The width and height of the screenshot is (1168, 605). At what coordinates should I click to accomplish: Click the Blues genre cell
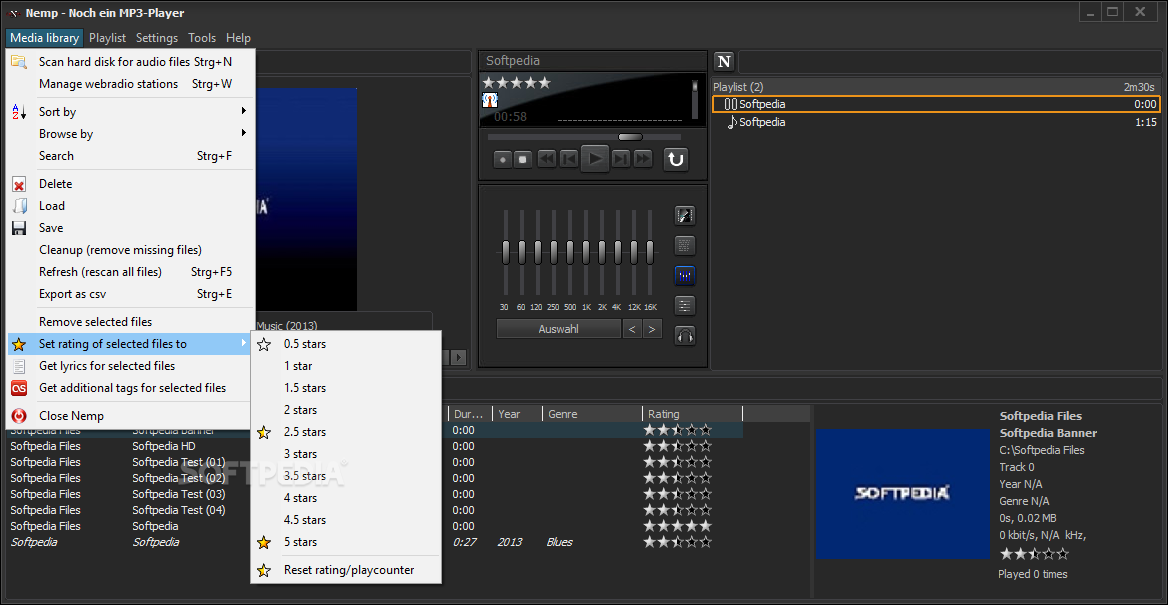click(559, 542)
